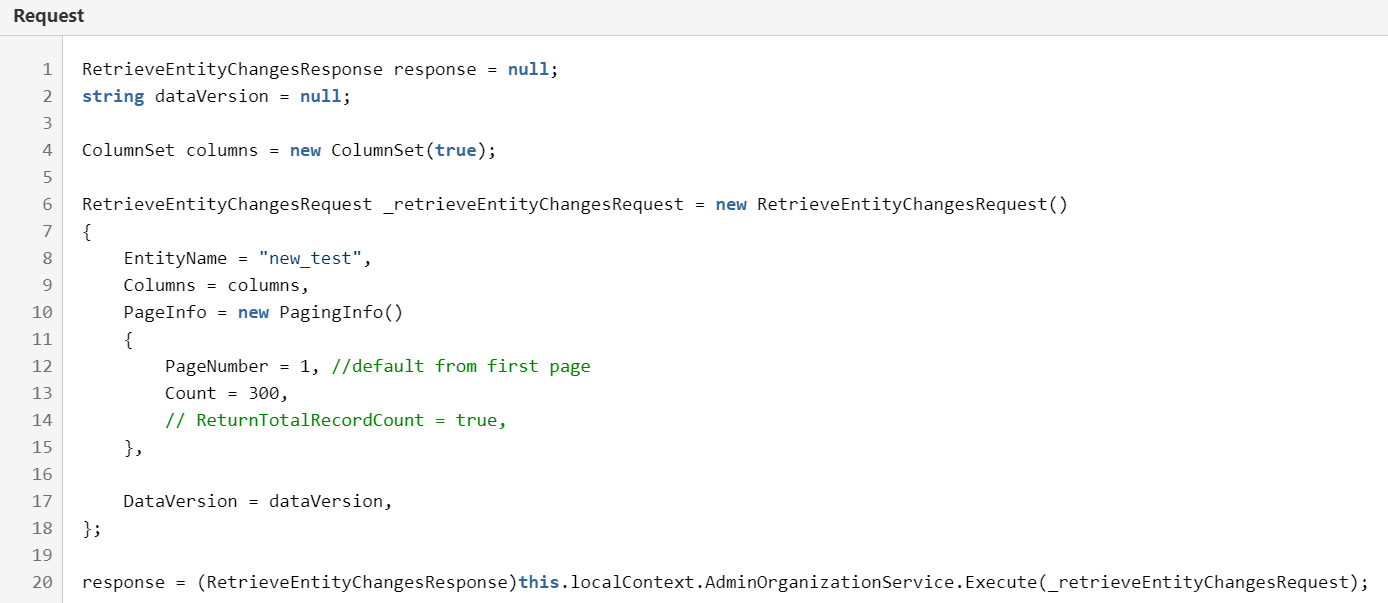The image size is (1388, 603).
Task: Click "localContext" on line 20
Action: [x=632, y=583]
